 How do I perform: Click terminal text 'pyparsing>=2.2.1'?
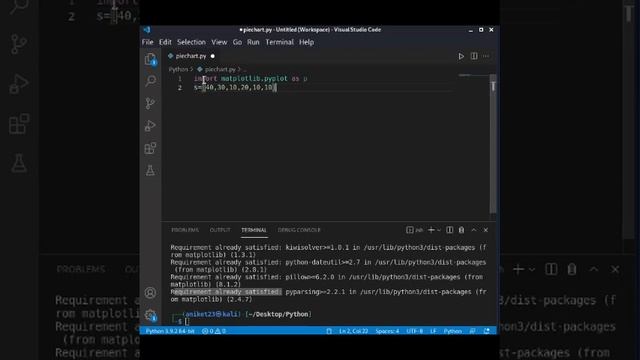[315, 292]
